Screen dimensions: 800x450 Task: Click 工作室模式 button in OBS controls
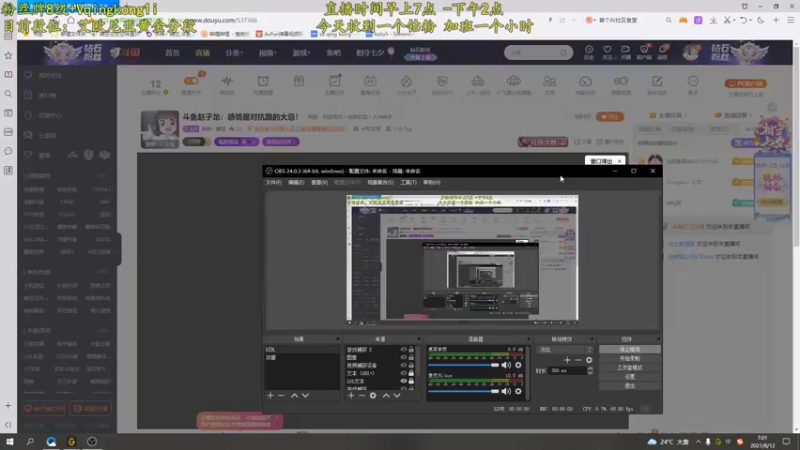(630, 368)
